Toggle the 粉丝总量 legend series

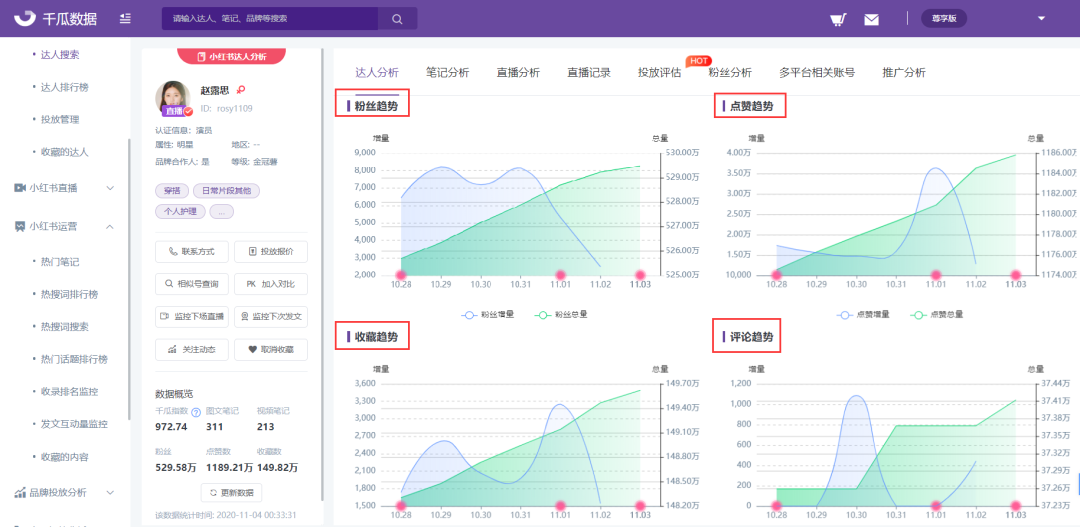561,315
